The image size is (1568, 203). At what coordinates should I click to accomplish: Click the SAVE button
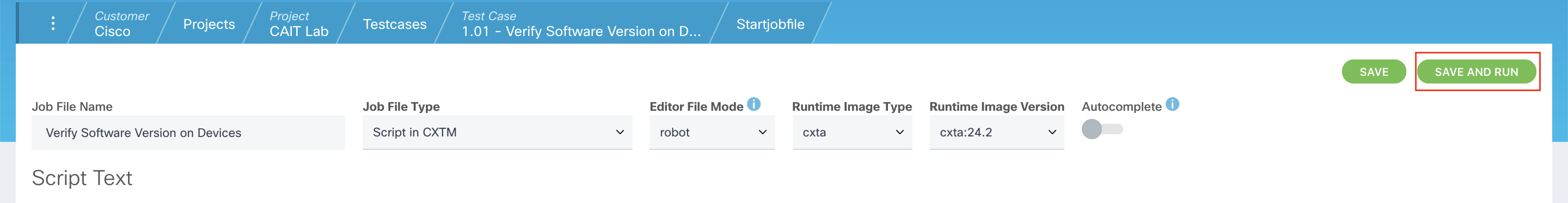(1374, 72)
